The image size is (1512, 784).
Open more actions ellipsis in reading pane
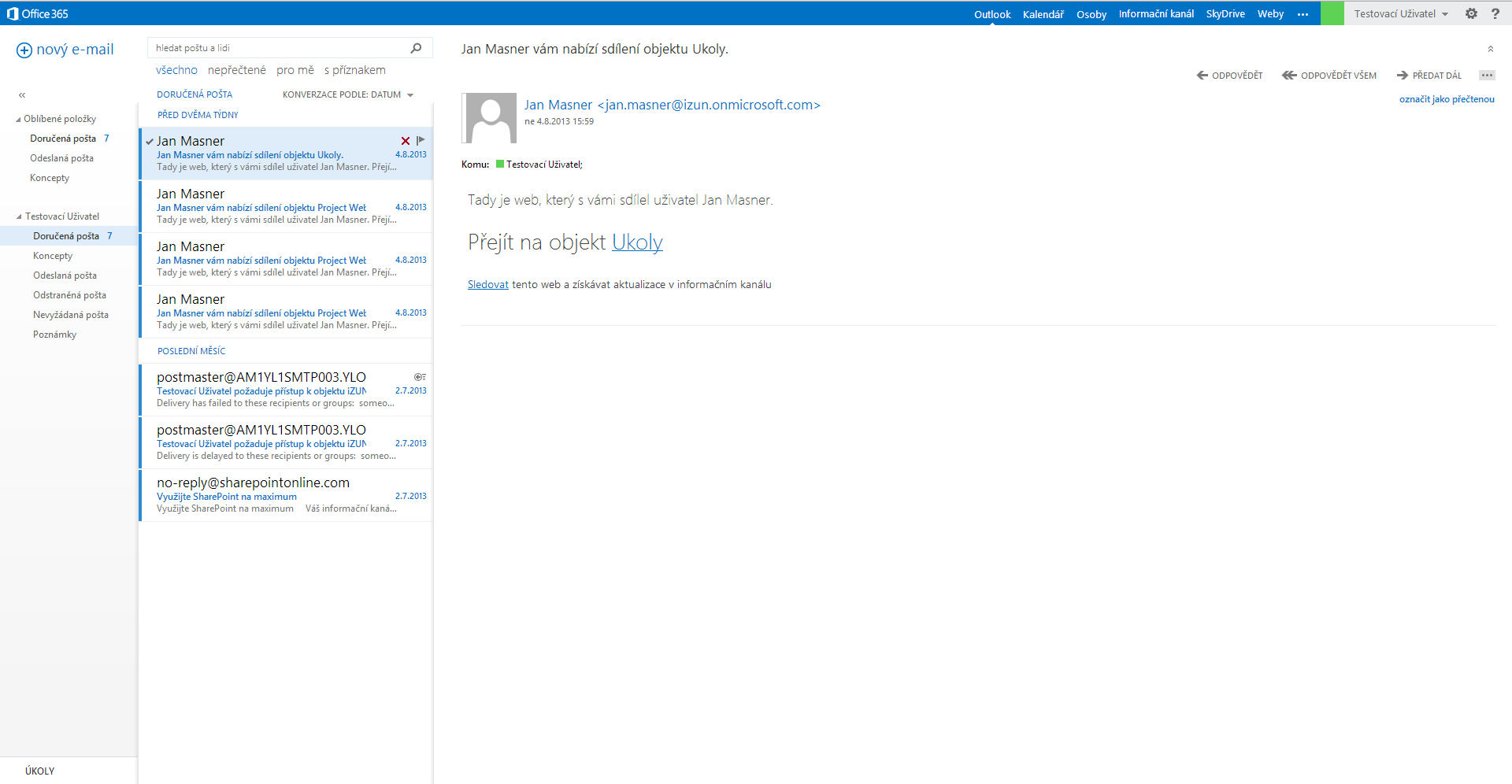(x=1487, y=76)
